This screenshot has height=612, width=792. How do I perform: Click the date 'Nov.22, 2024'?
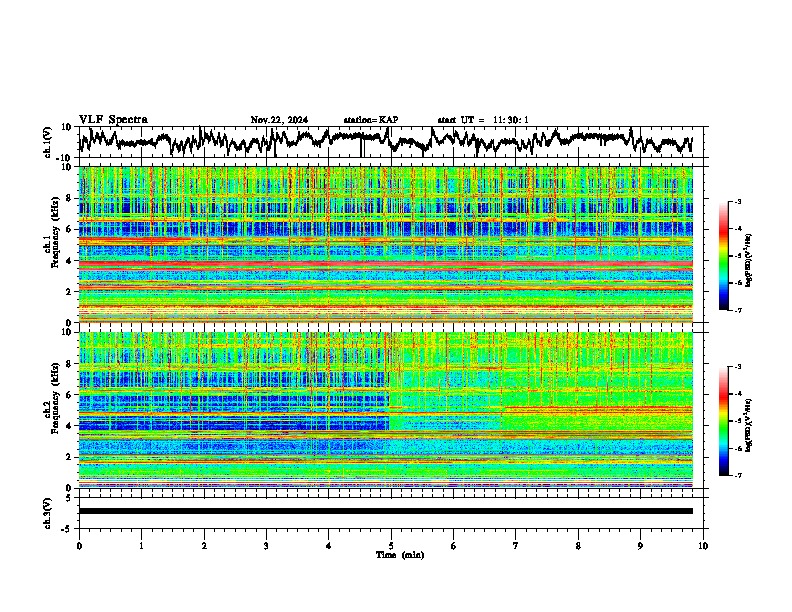(x=279, y=120)
